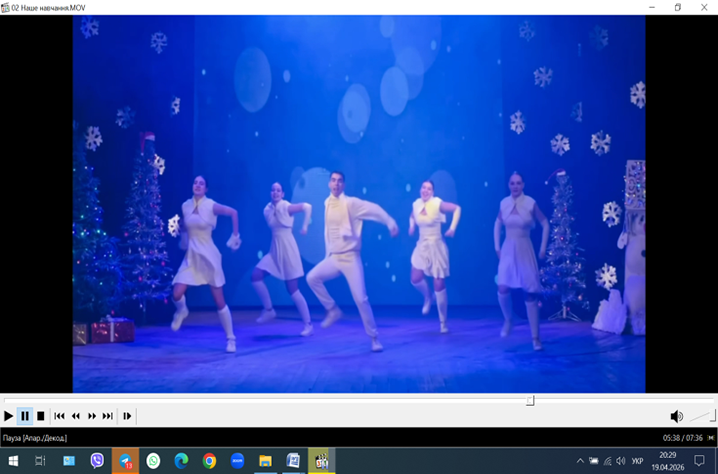
Task: Open the Windows notification center
Action: coord(700,461)
